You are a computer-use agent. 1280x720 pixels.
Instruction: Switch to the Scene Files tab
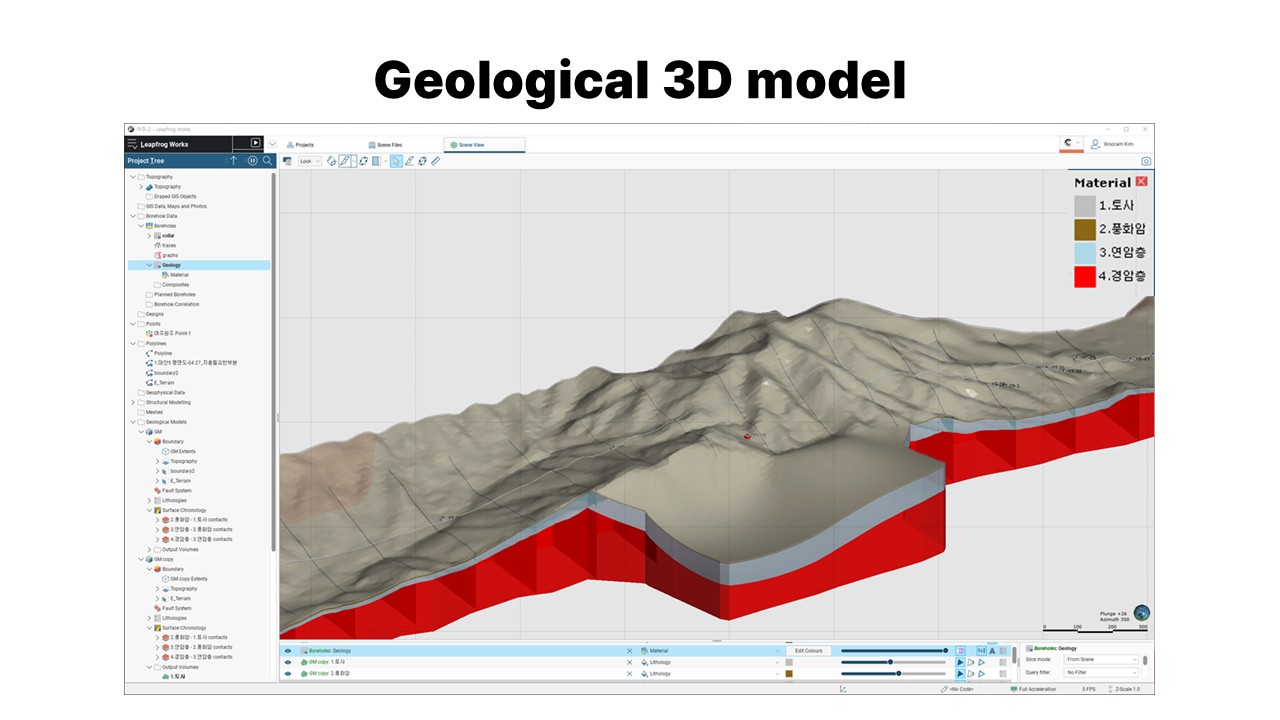tap(385, 145)
